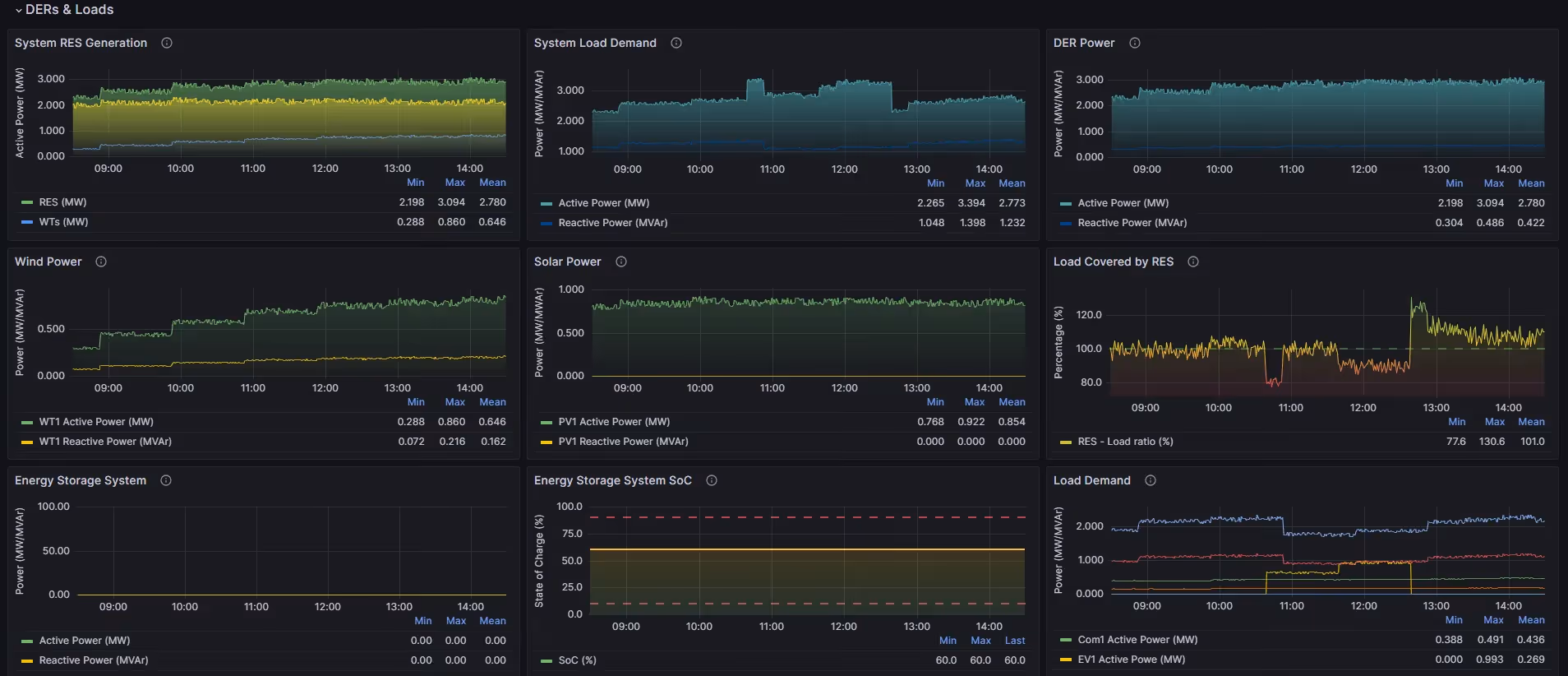Click the yellow SoC line in chart
Image resolution: width=1568 pixels, height=676 pixels.
tap(807, 549)
